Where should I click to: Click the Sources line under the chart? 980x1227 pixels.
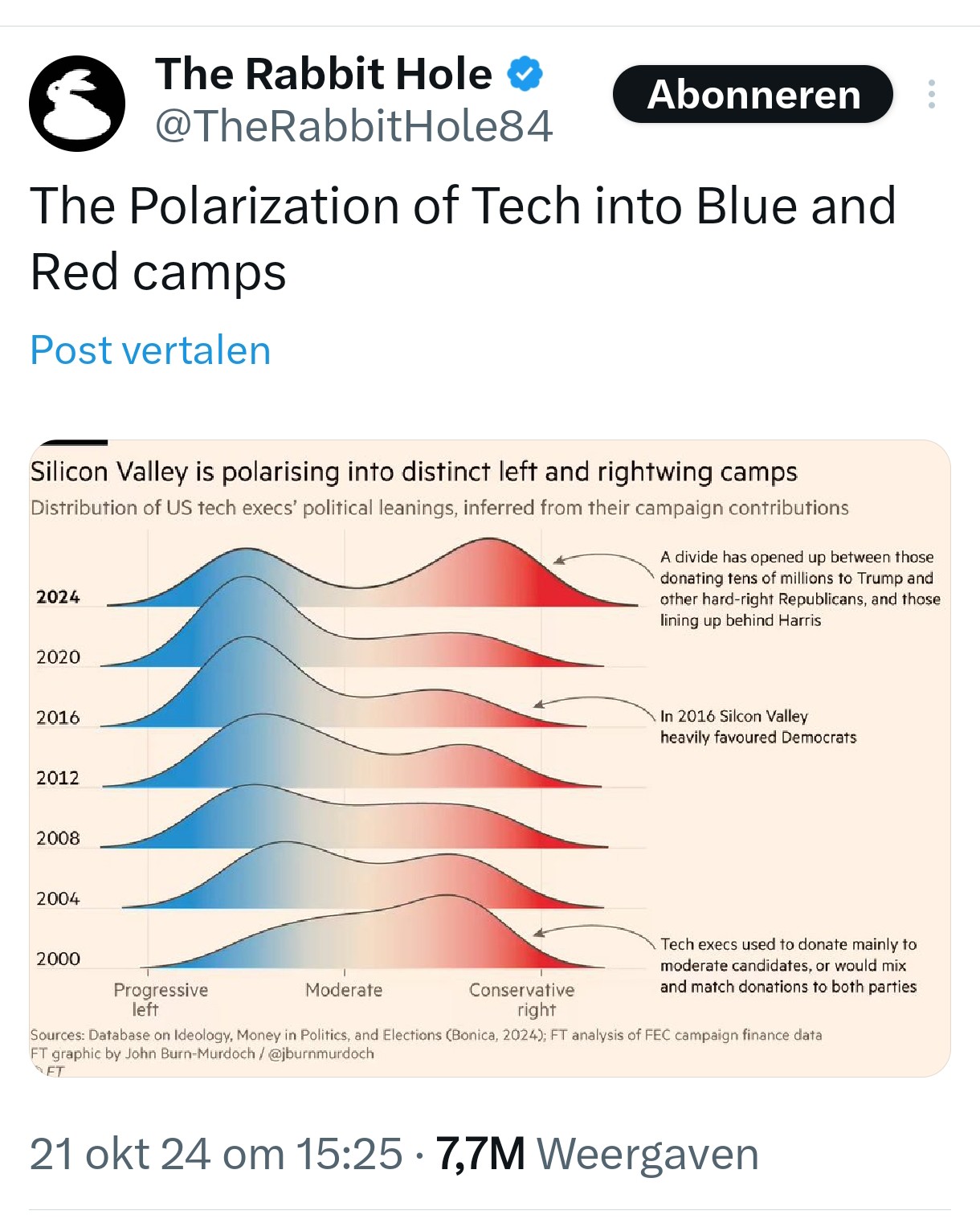point(426,1035)
